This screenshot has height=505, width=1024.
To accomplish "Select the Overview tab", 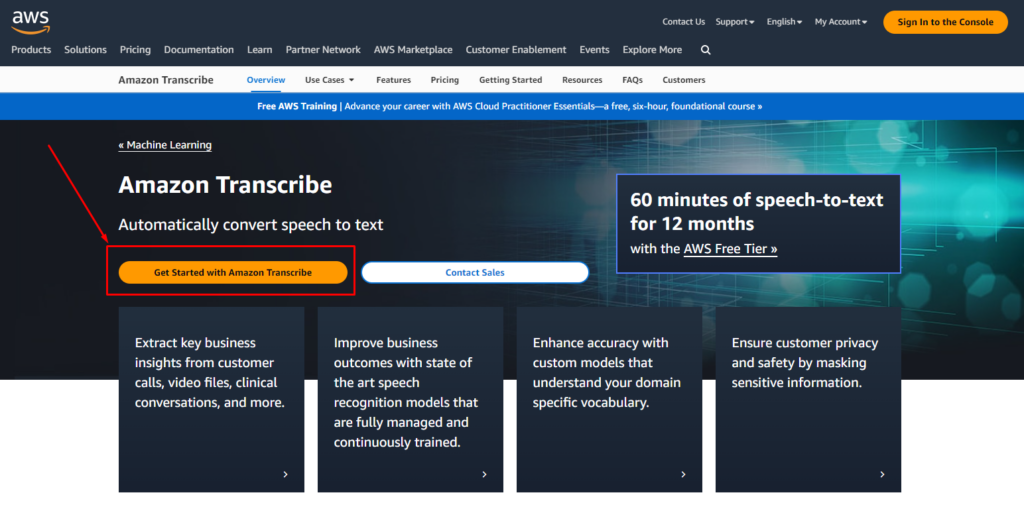I will [x=266, y=80].
